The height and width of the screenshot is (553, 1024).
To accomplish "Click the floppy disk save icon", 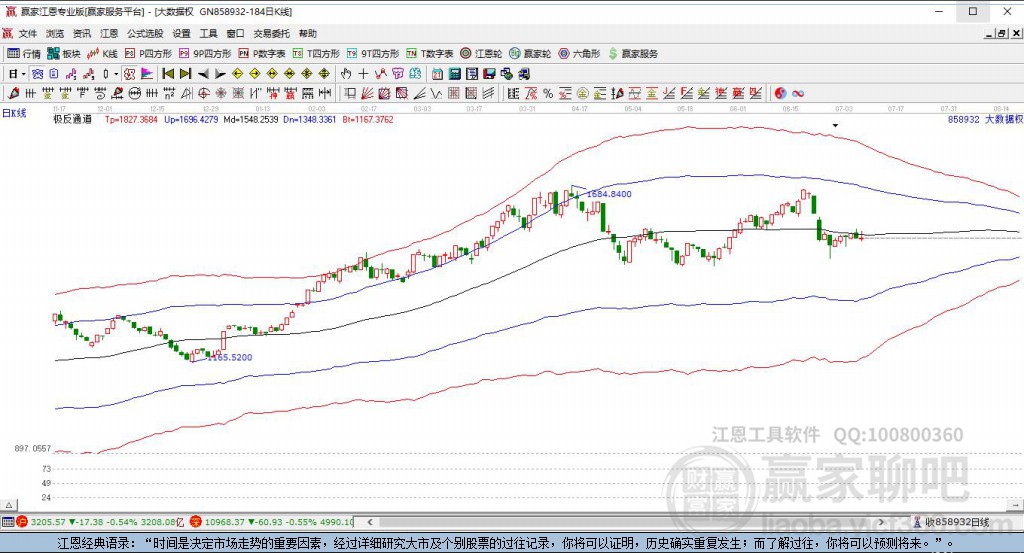I will (489, 74).
